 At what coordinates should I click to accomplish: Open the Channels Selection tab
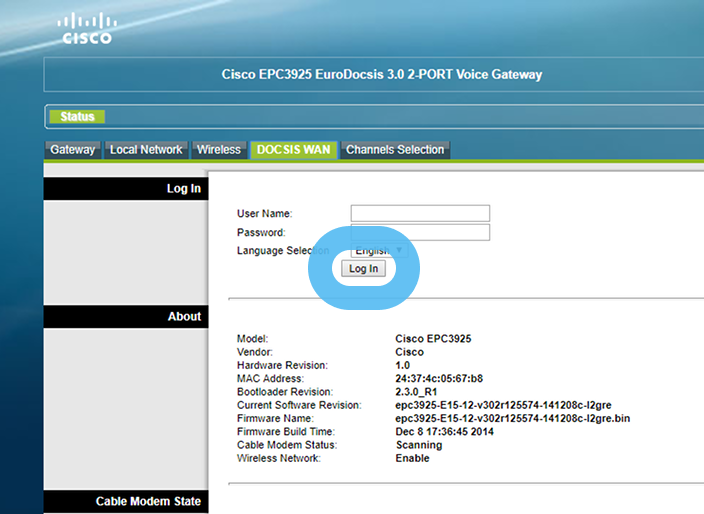[395, 150]
